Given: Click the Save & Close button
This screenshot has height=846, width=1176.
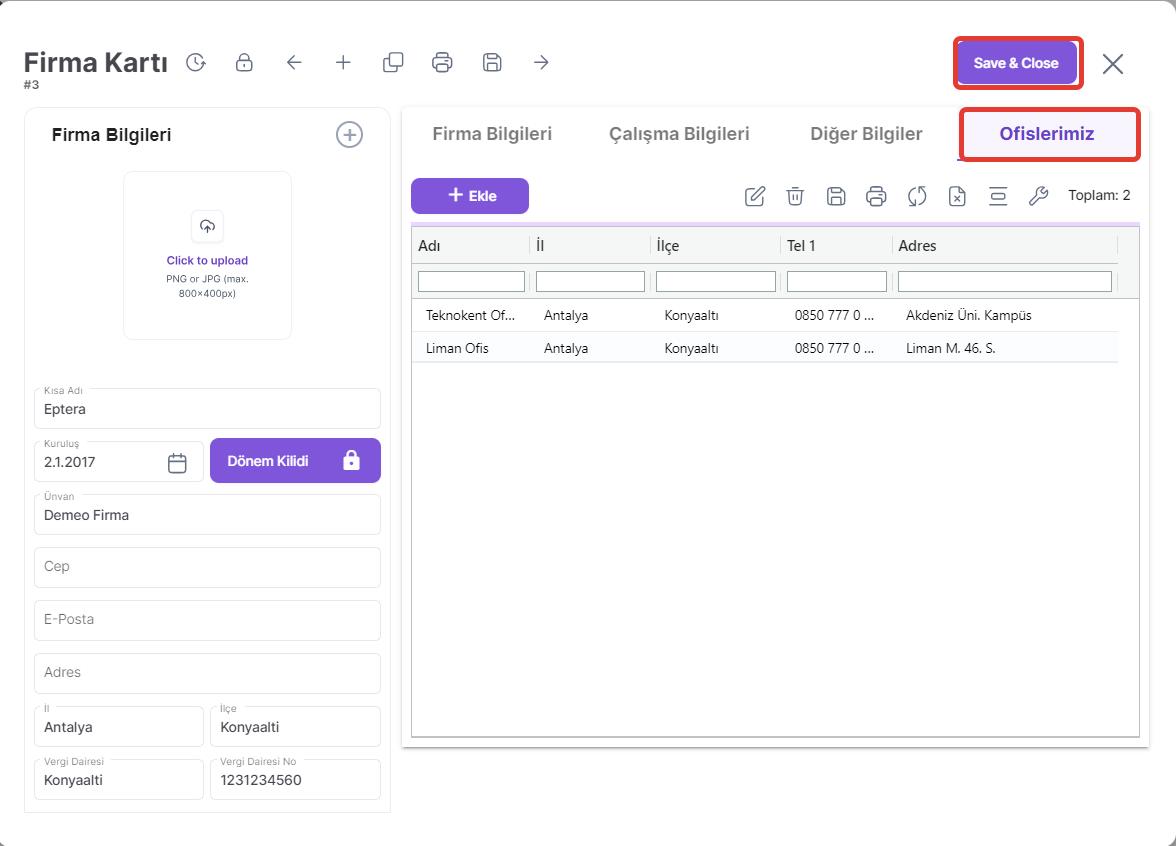Looking at the screenshot, I should tap(1016, 63).
